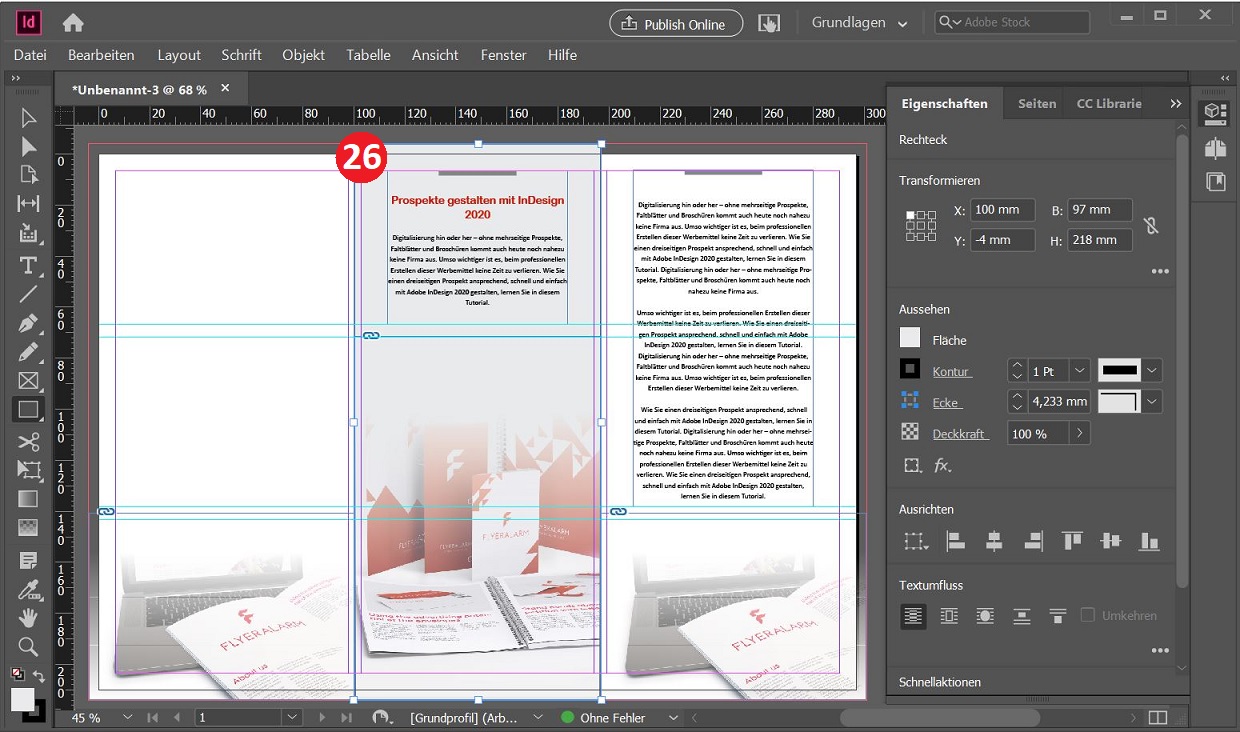Click the Line tool
The image size is (1240, 732).
28,294
